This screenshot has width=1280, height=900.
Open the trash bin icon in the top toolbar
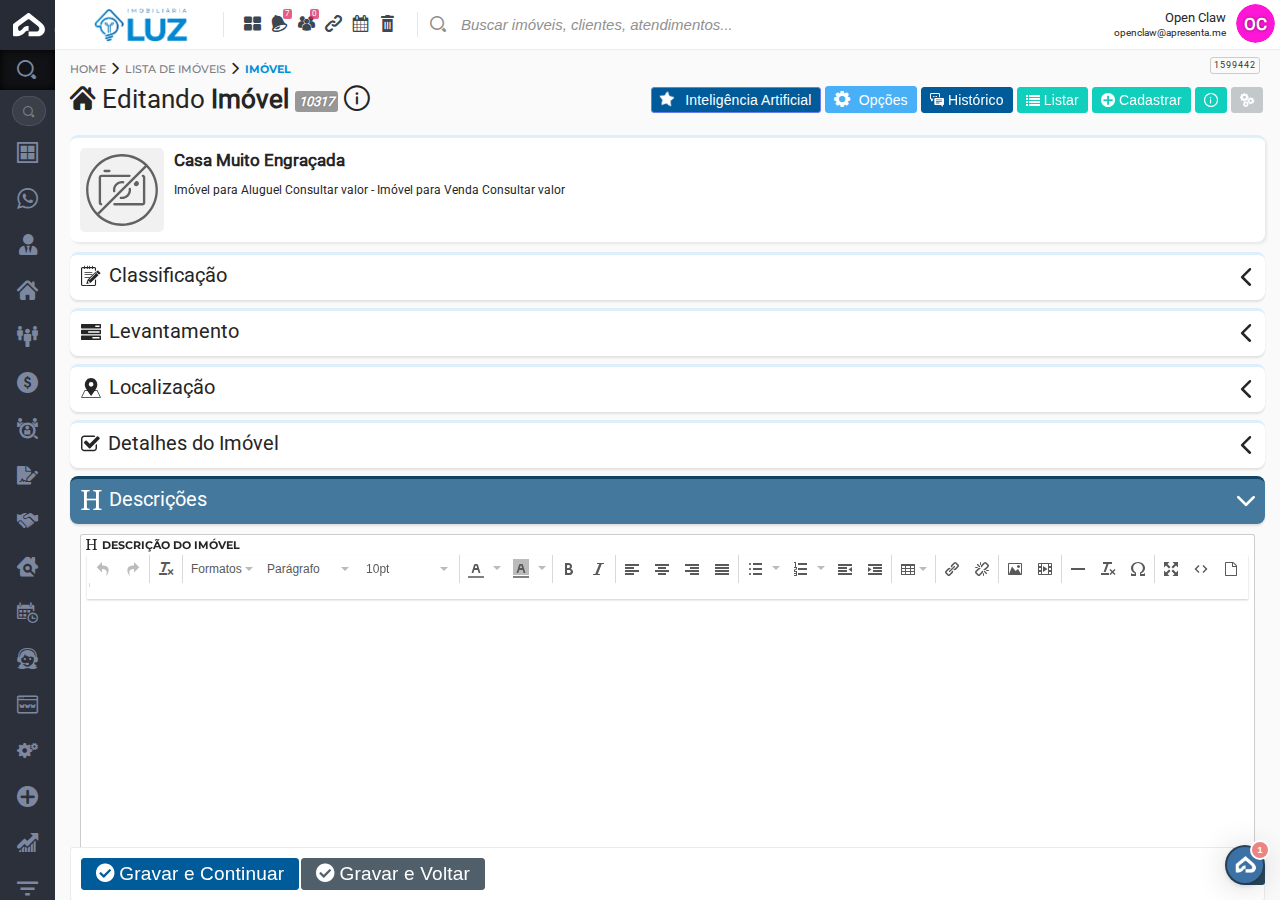click(x=387, y=23)
